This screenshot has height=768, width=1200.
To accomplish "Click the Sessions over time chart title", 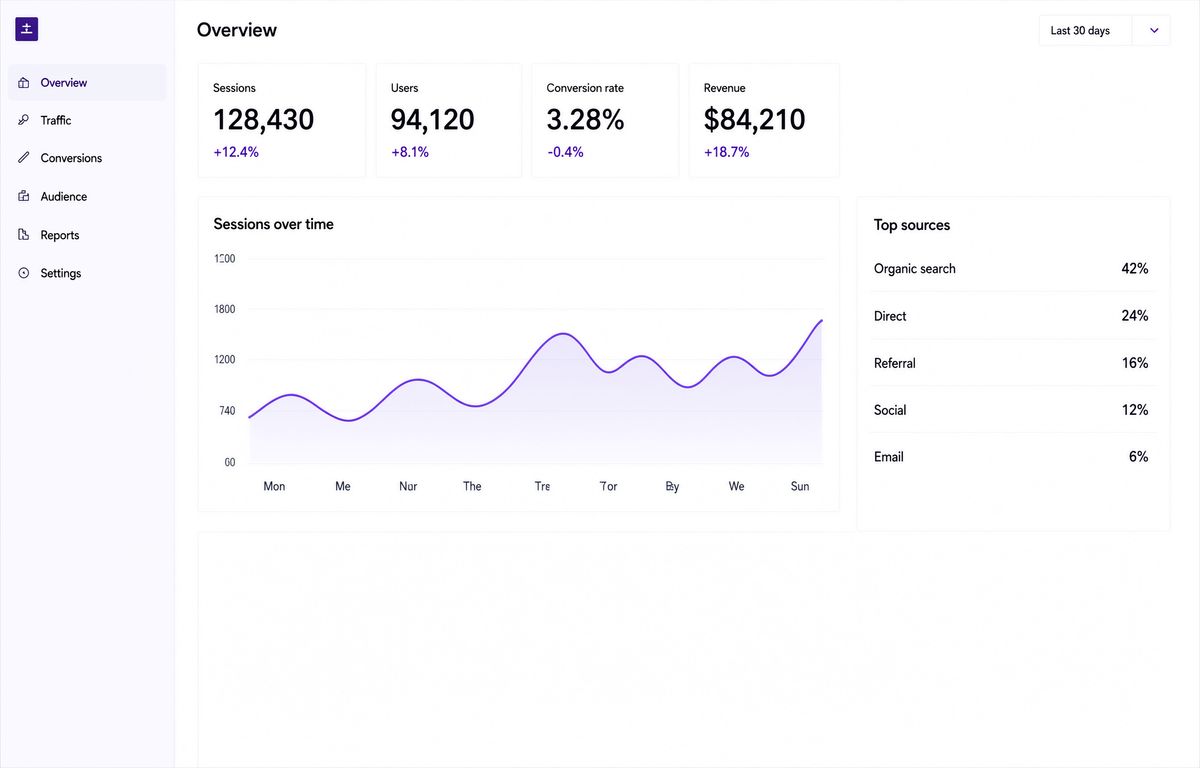I will [x=273, y=224].
